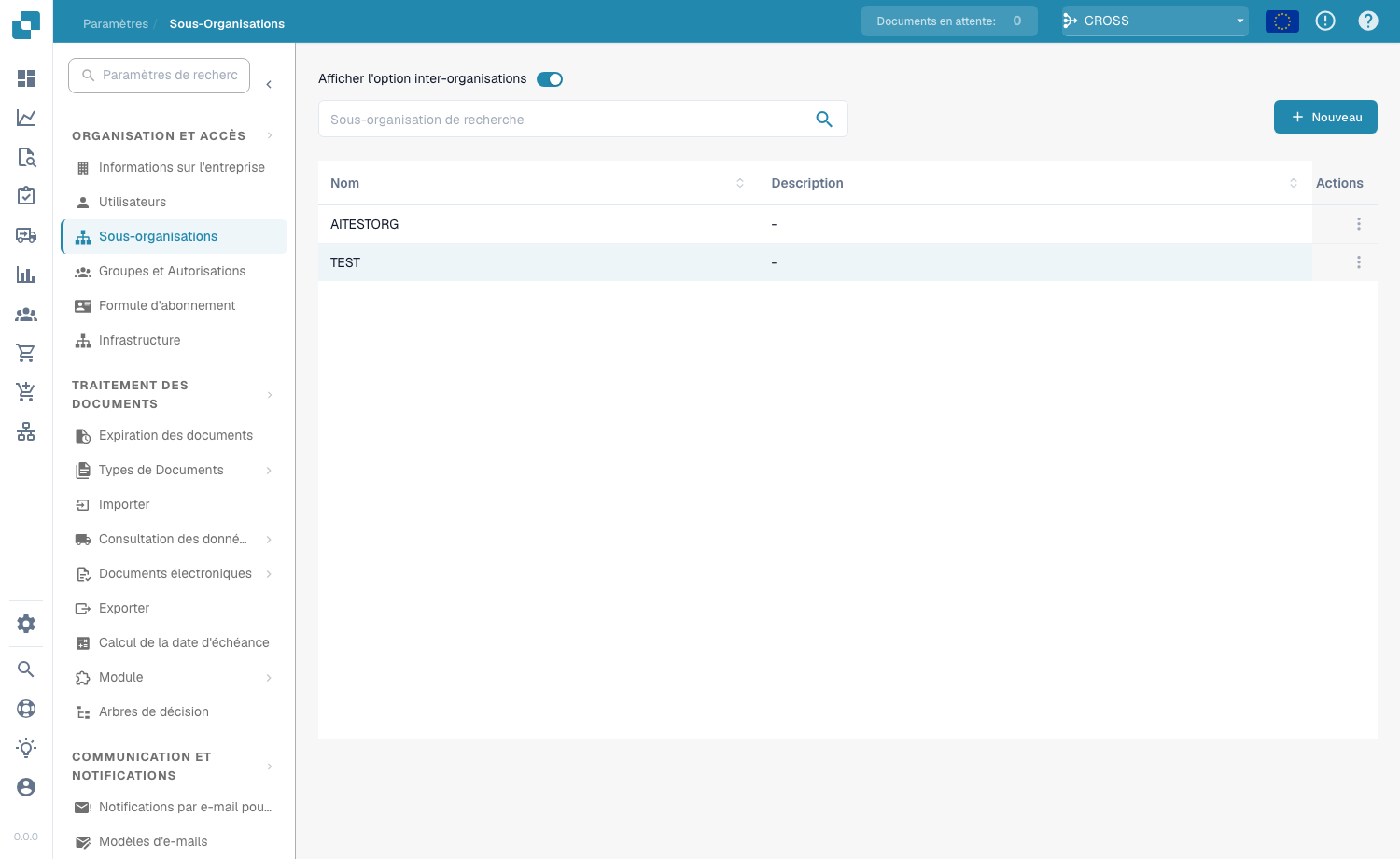1400x859 pixels.
Task: Open the document search icon in rail
Action: [x=26, y=157]
